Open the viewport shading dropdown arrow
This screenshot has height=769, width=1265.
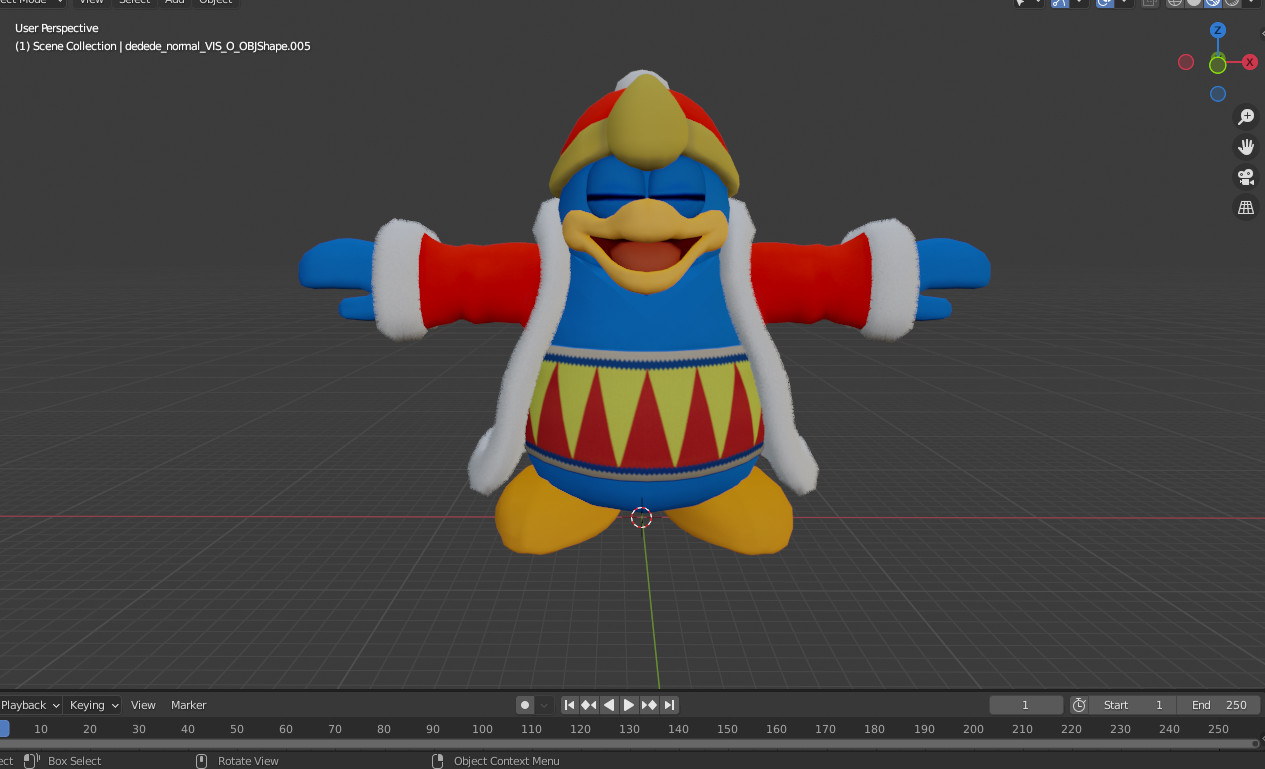click(1253, 4)
